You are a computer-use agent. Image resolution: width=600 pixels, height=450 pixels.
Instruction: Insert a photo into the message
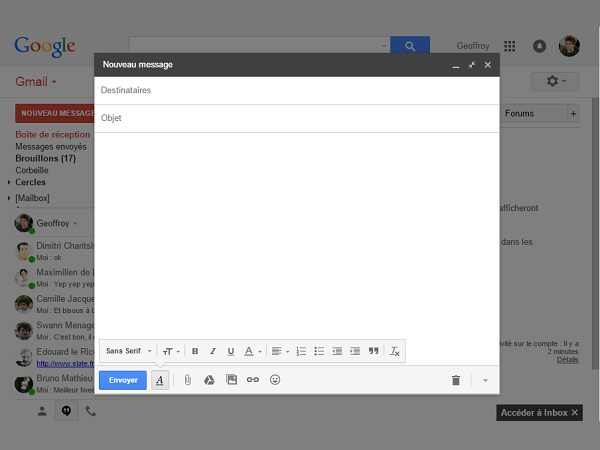[232, 380]
